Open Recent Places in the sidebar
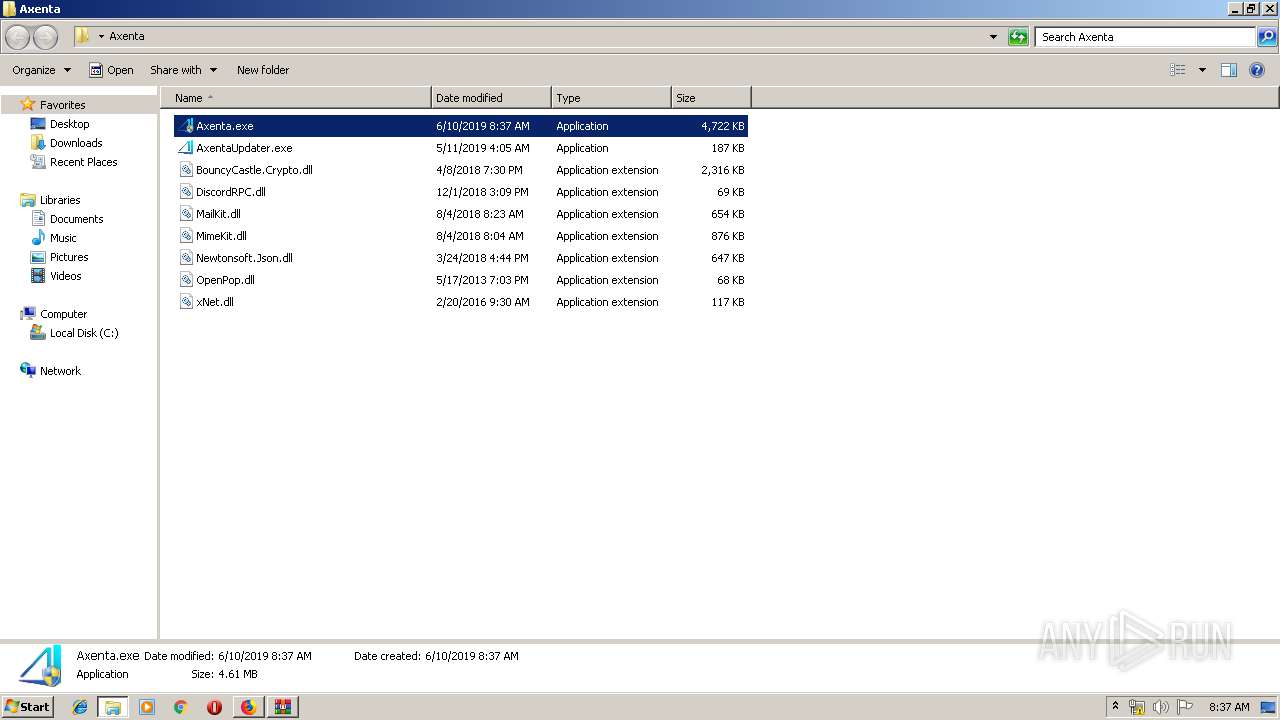 83,162
